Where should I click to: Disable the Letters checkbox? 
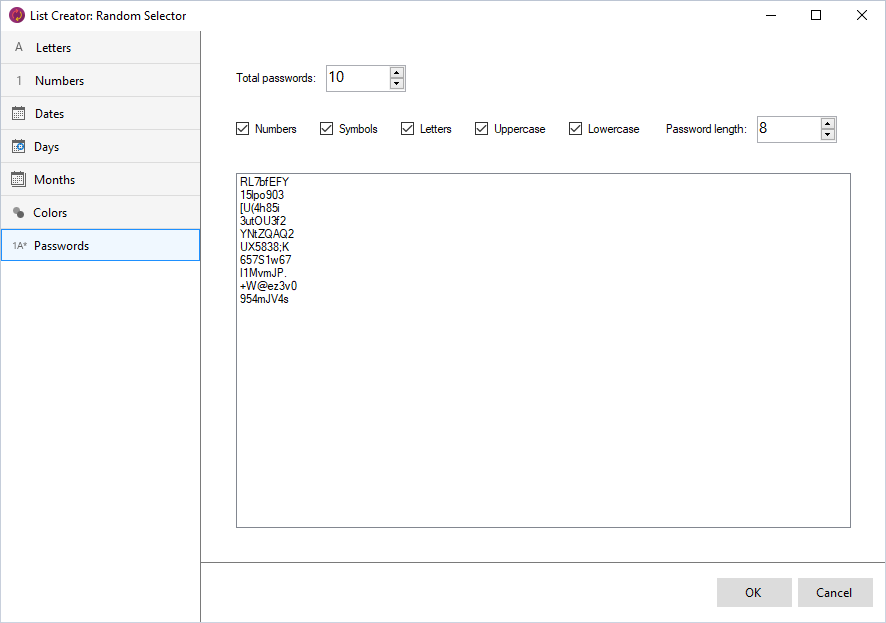[x=407, y=129]
